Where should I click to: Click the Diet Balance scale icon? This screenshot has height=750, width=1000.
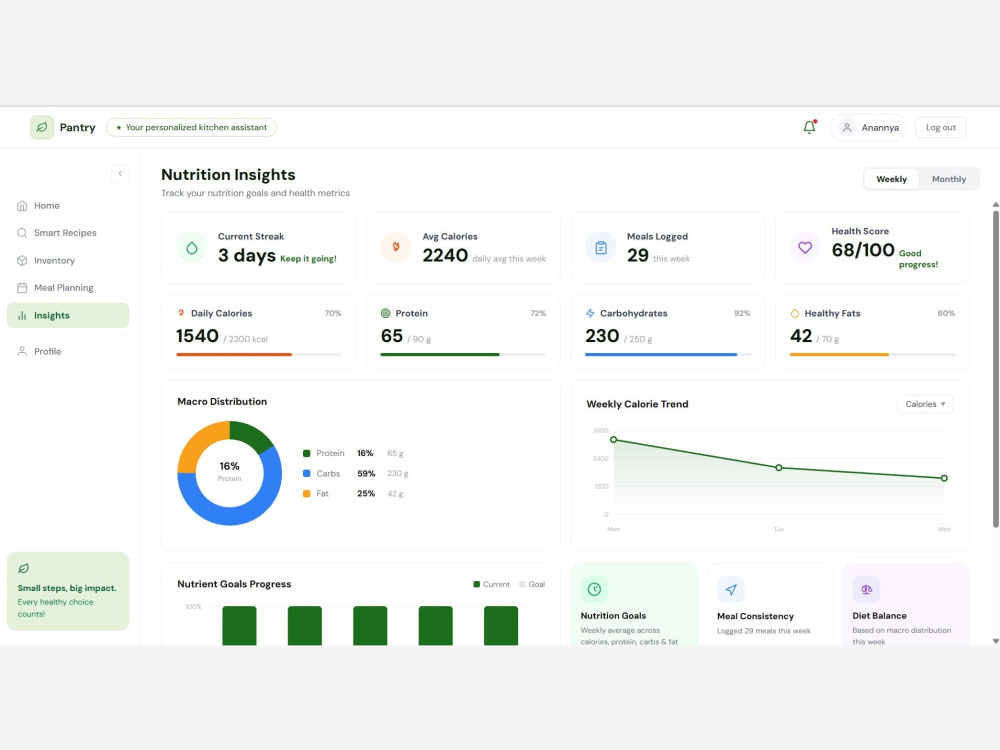[866, 589]
